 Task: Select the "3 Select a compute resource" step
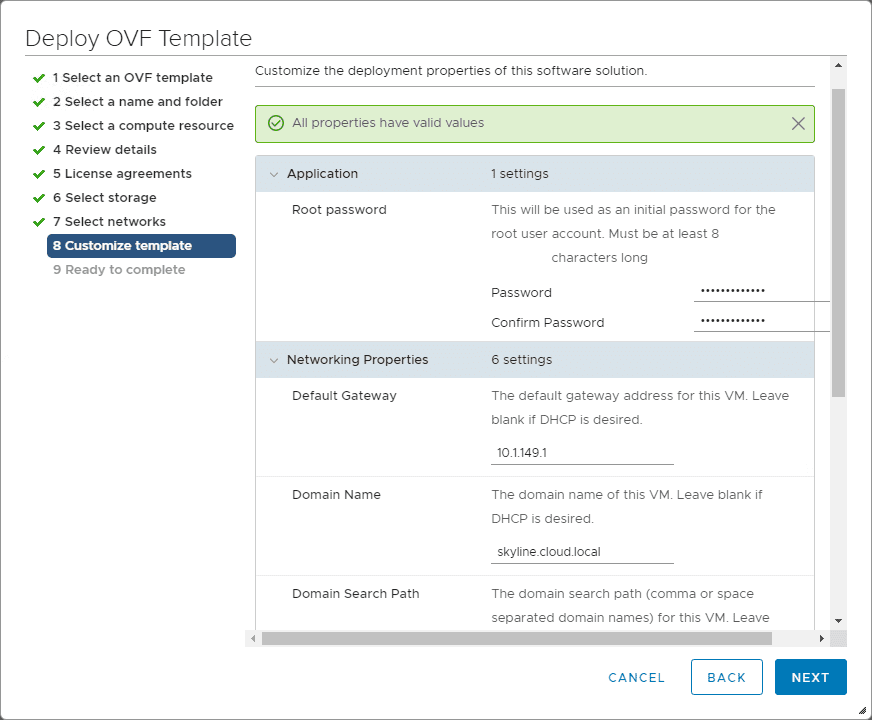click(143, 125)
